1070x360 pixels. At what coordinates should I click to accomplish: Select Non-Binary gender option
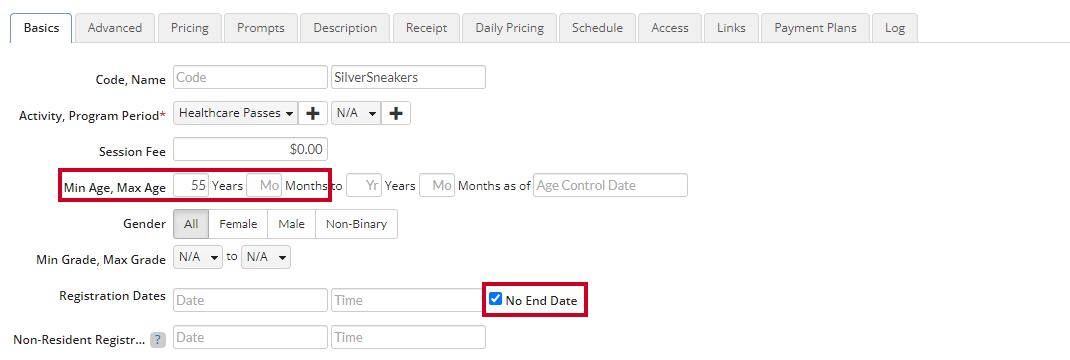click(356, 224)
